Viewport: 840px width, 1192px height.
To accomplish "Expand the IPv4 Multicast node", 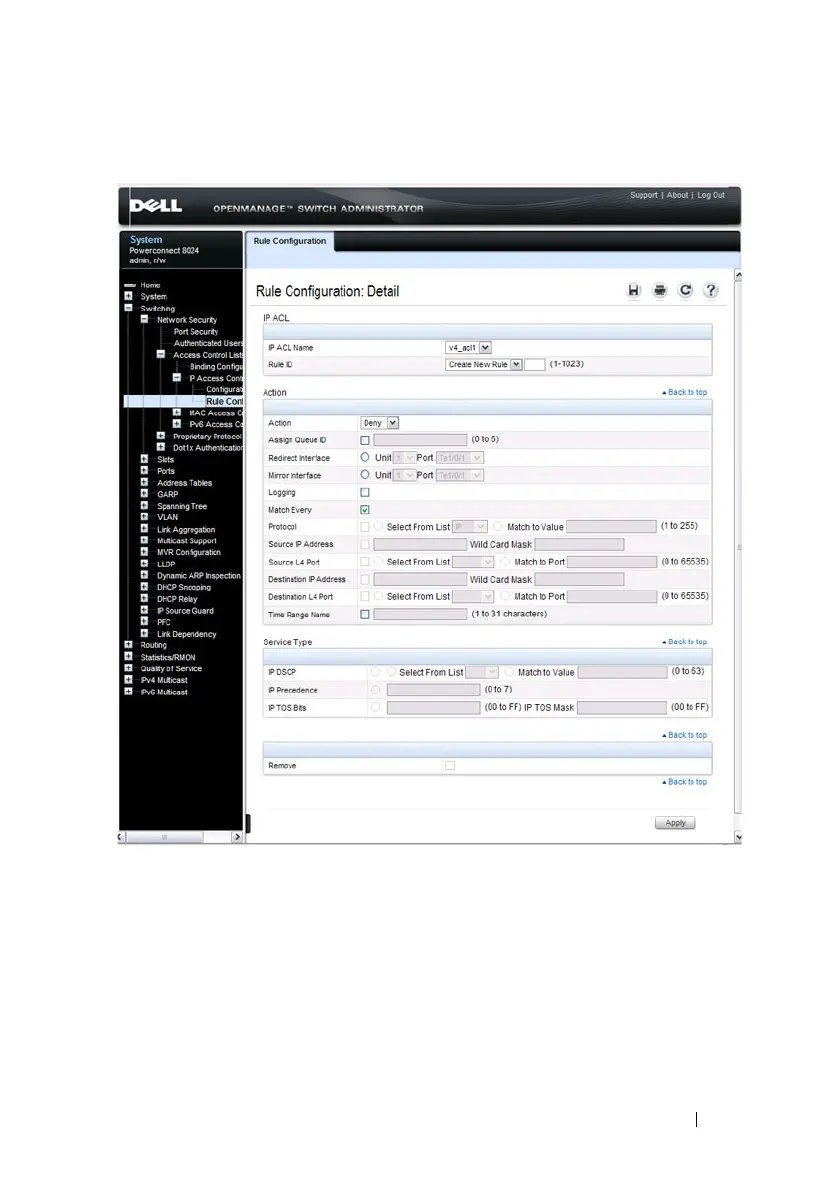I will click(x=128, y=680).
